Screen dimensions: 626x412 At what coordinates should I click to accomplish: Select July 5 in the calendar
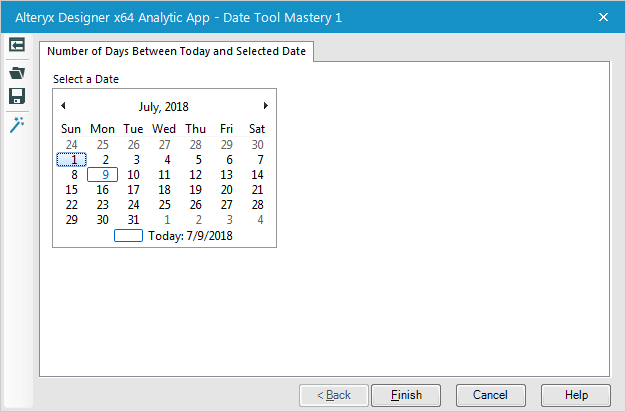(198, 160)
